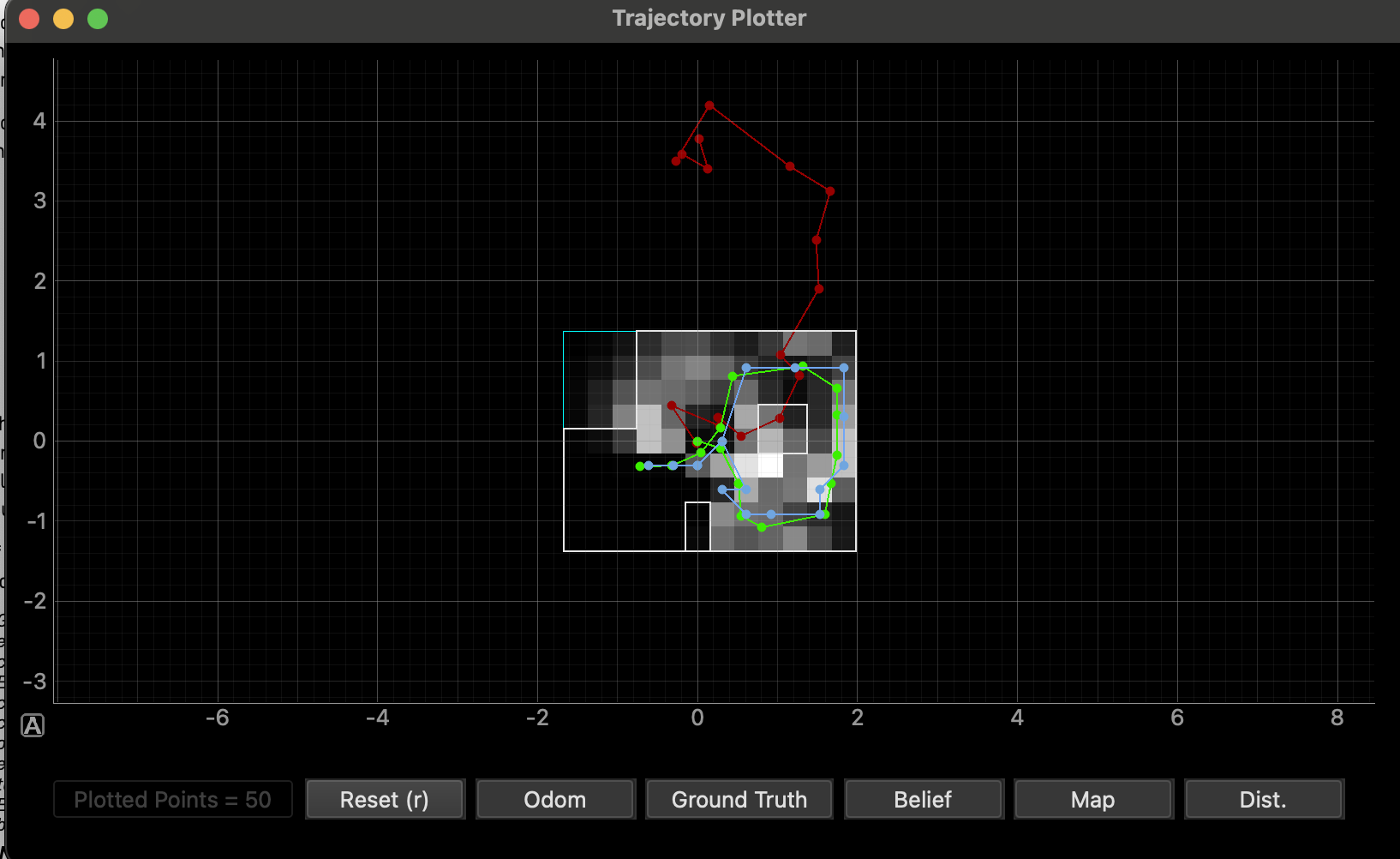Click the bottommost green trajectory point
Image resolution: width=1400 pixels, height=859 pixels.
tap(762, 527)
